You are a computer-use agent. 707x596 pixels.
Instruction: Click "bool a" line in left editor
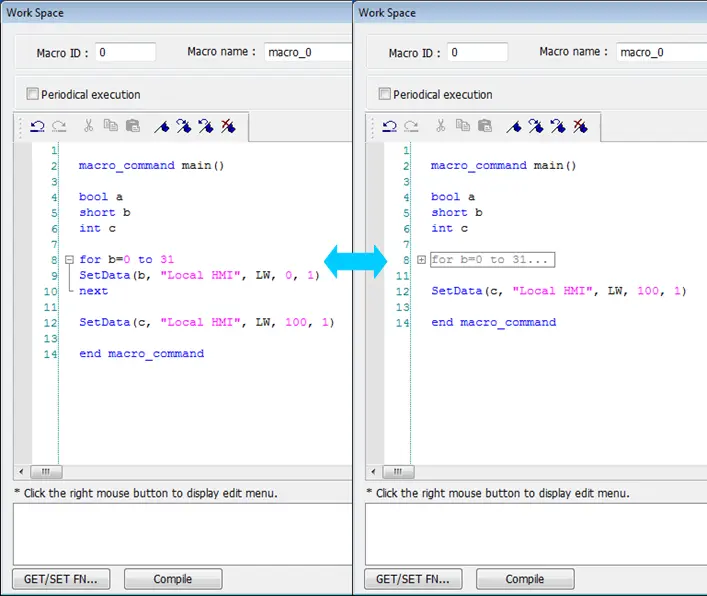click(101, 197)
